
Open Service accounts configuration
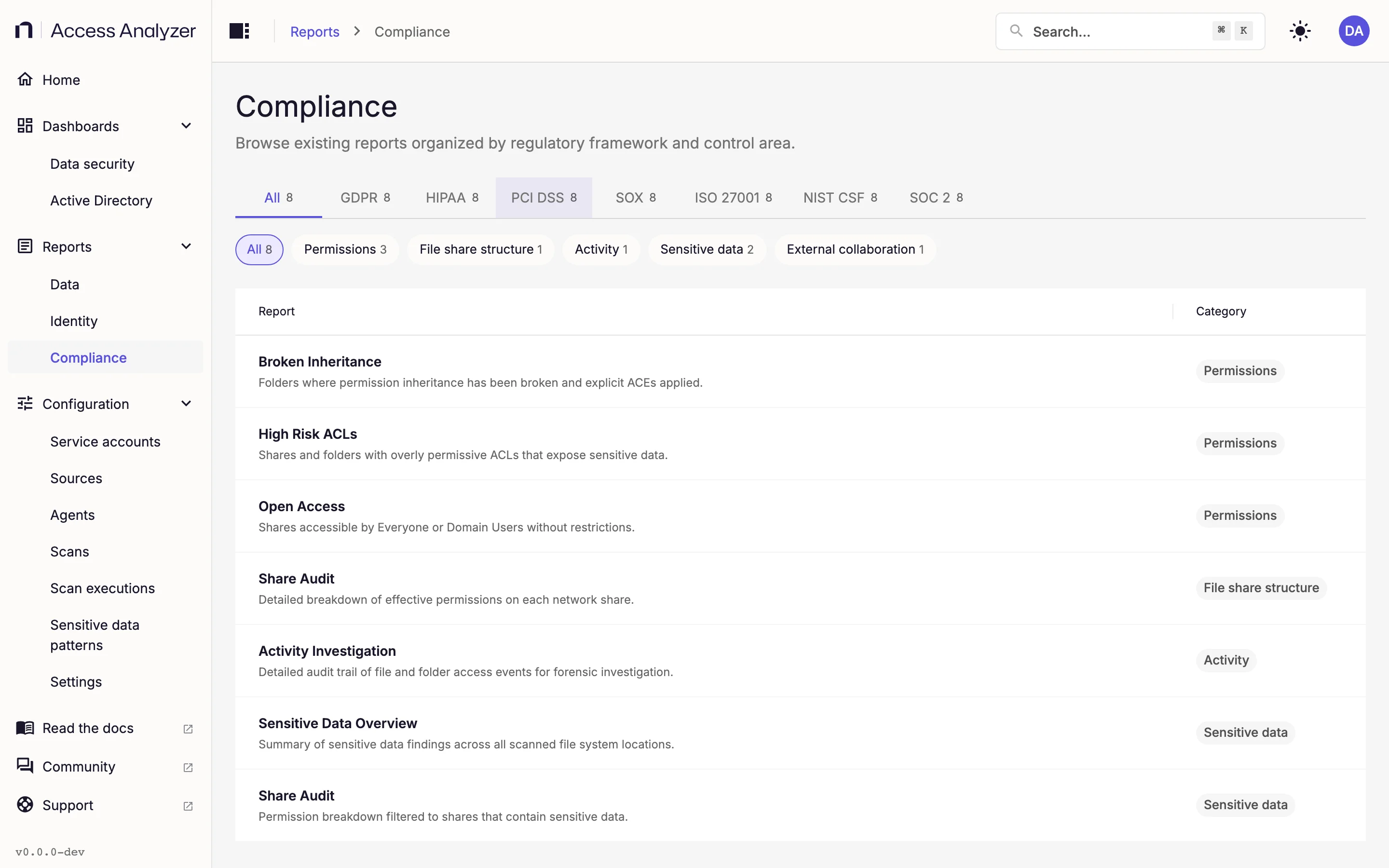point(105,442)
